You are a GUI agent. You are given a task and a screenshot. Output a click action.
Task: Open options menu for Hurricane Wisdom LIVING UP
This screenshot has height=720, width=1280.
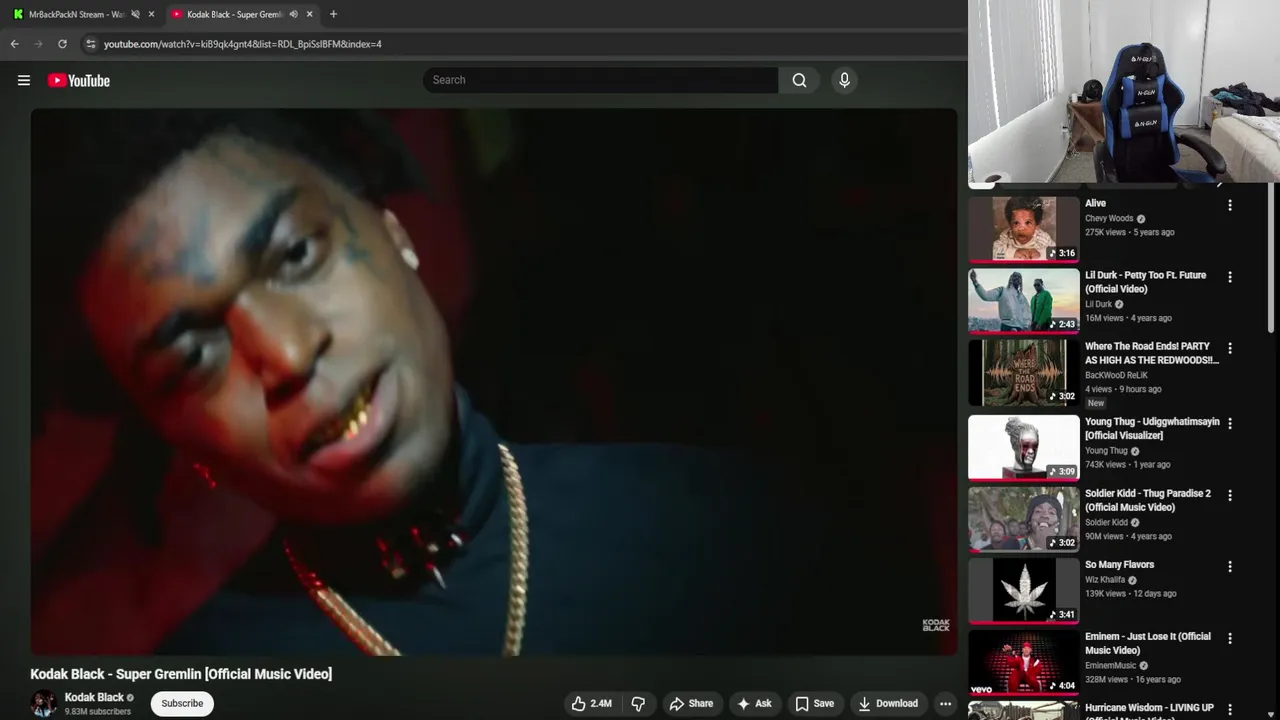[1230, 710]
